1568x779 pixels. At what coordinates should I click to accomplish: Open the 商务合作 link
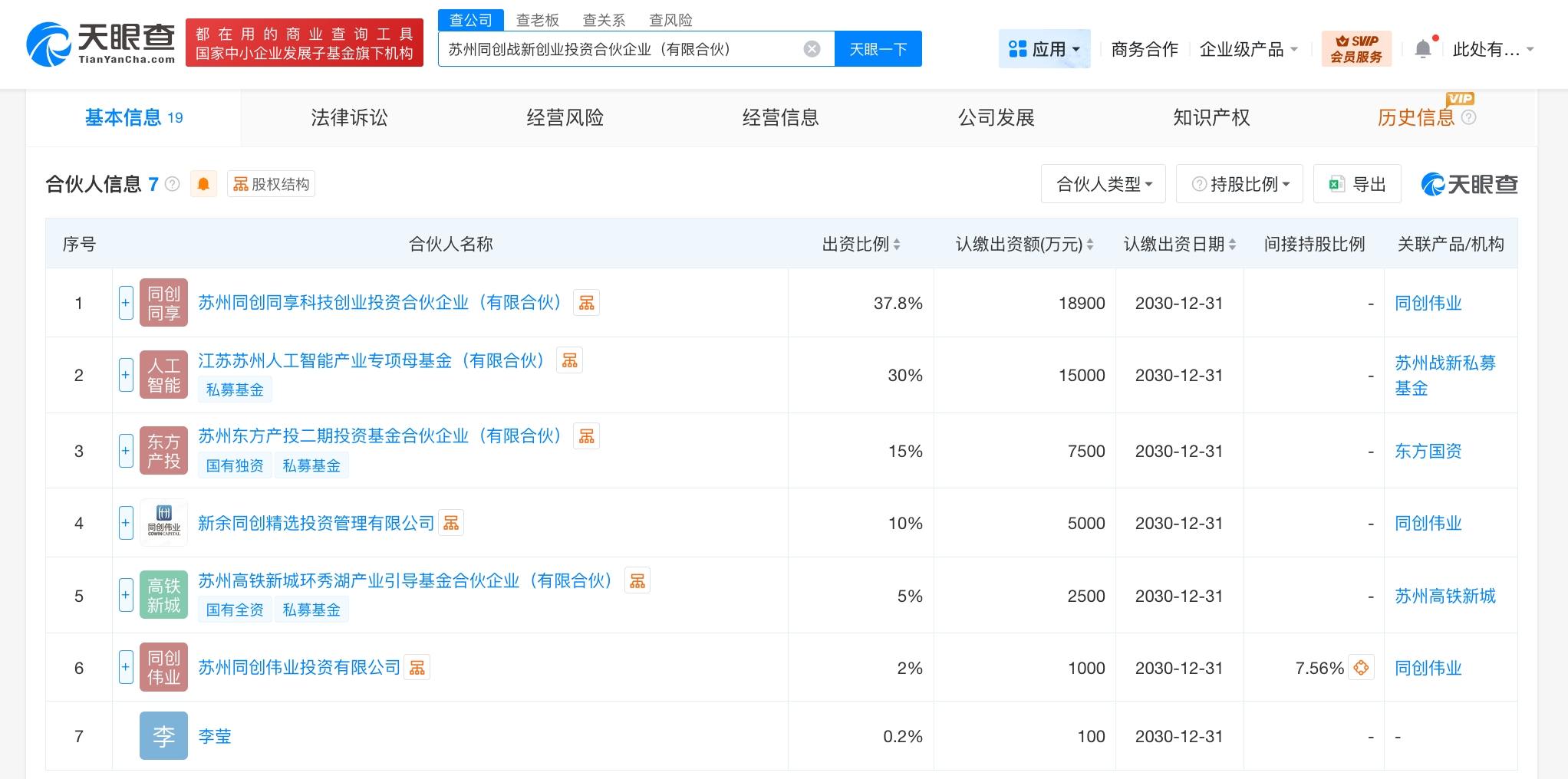pyautogui.click(x=1145, y=49)
